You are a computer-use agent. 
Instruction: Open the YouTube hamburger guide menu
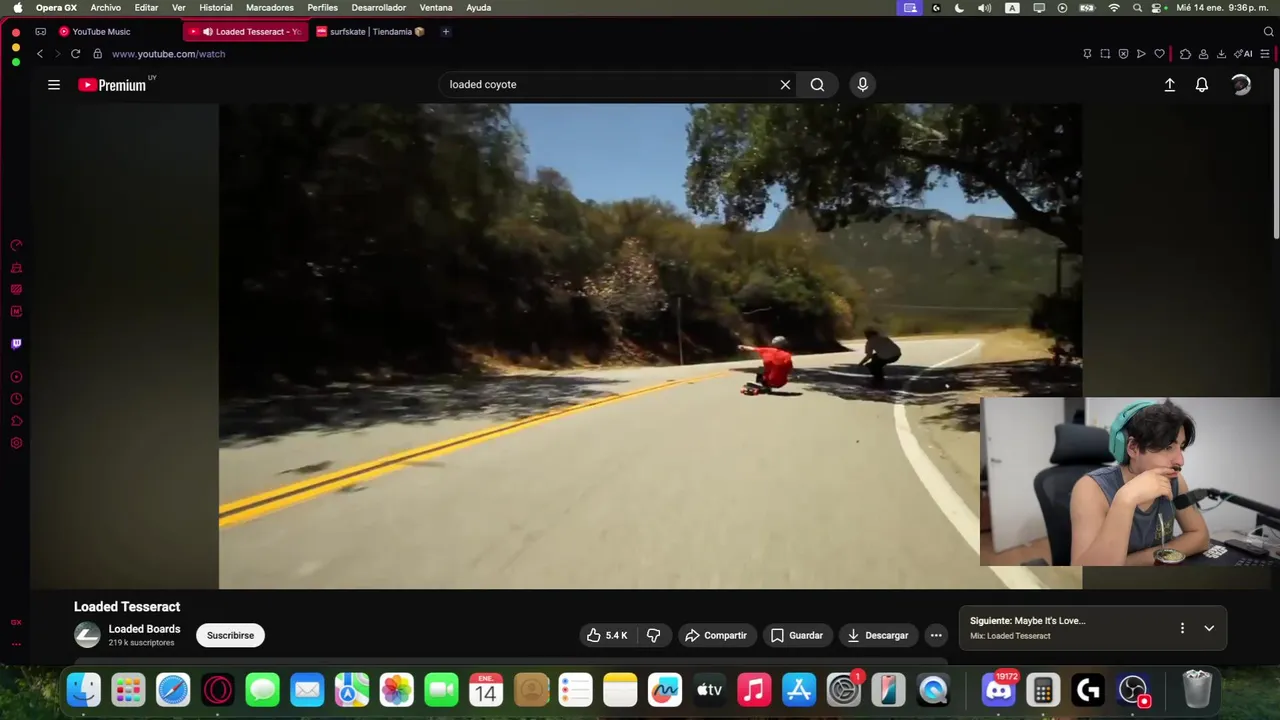pyautogui.click(x=54, y=85)
